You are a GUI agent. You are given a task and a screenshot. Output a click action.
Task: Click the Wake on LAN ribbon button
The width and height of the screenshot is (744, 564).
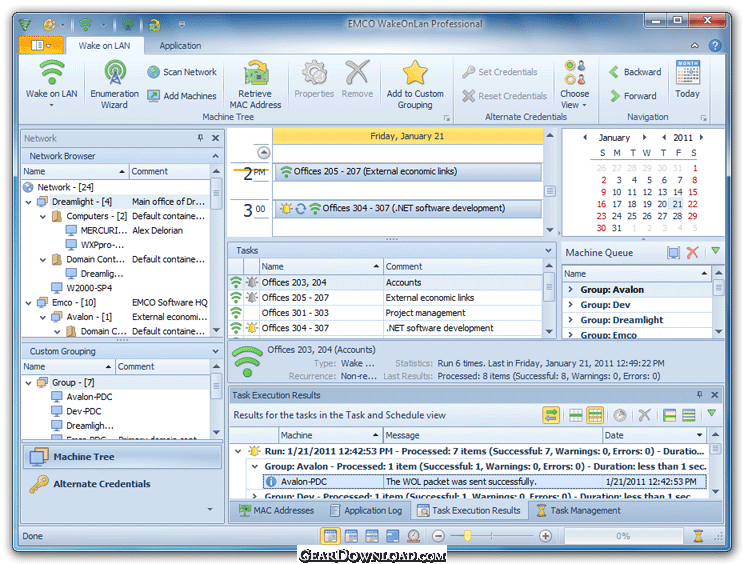[x=51, y=83]
